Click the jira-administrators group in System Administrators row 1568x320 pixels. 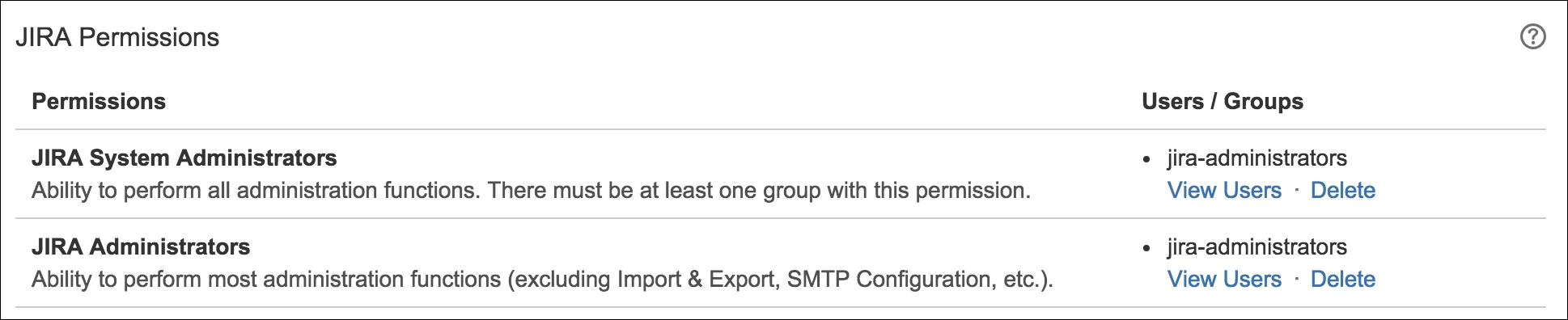click(x=1257, y=158)
